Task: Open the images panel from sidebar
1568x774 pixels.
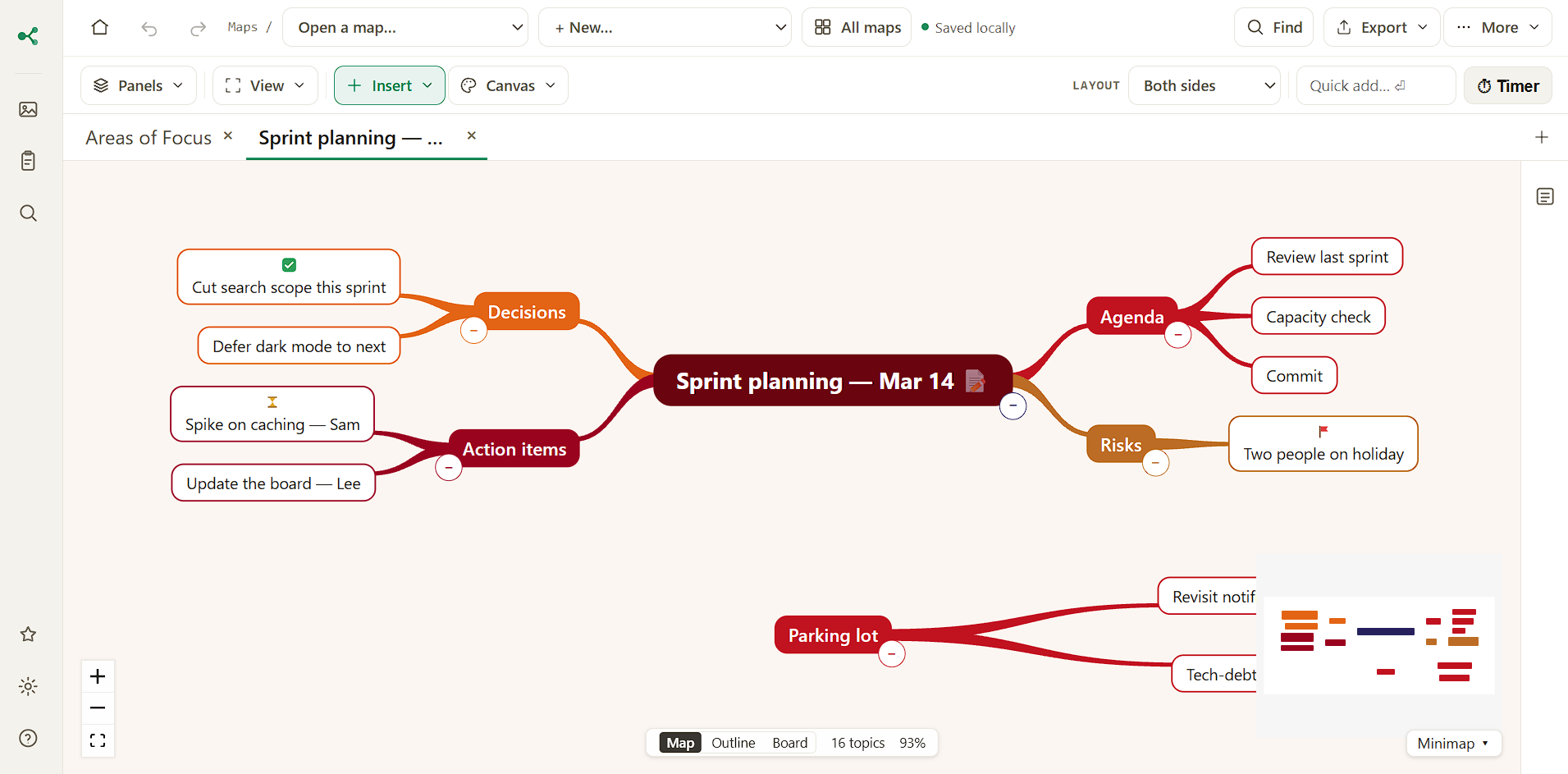Action: click(x=28, y=109)
